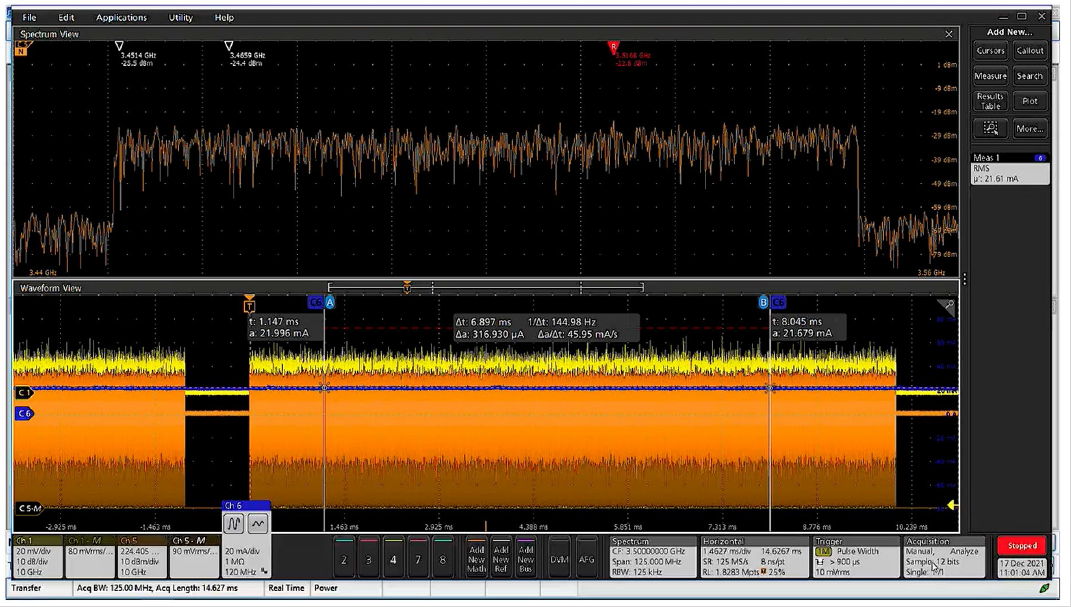Select the high-res waveform icon in Ch 6 popup

click(258, 523)
